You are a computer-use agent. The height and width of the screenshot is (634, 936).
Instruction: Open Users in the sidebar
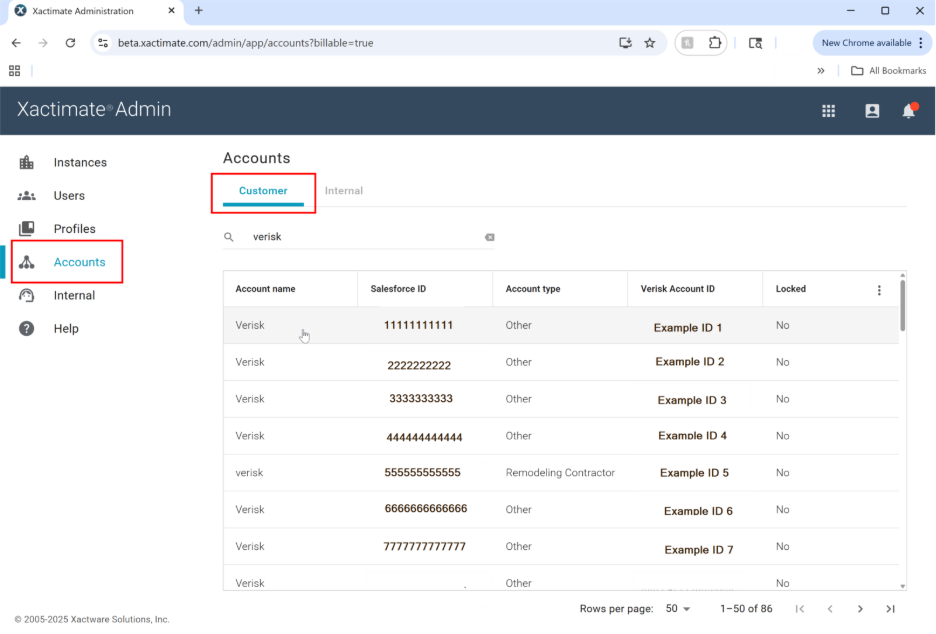point(69,195)
